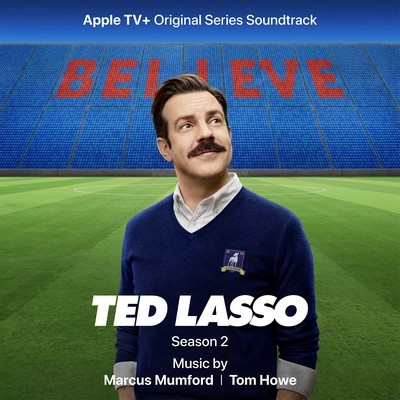
Task: Click the left grey sleeve cuff
Action: coord(126,375)
